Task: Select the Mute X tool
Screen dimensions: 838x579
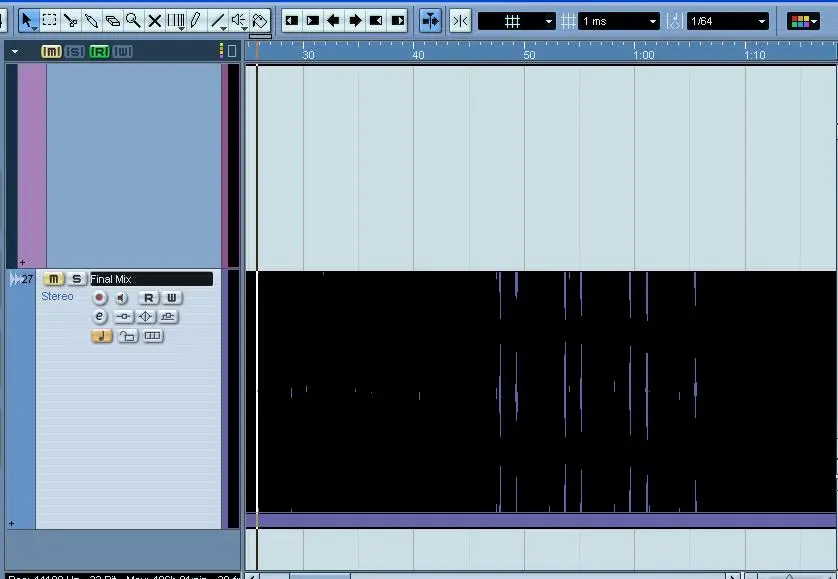Action: click(x=154, y=21)
